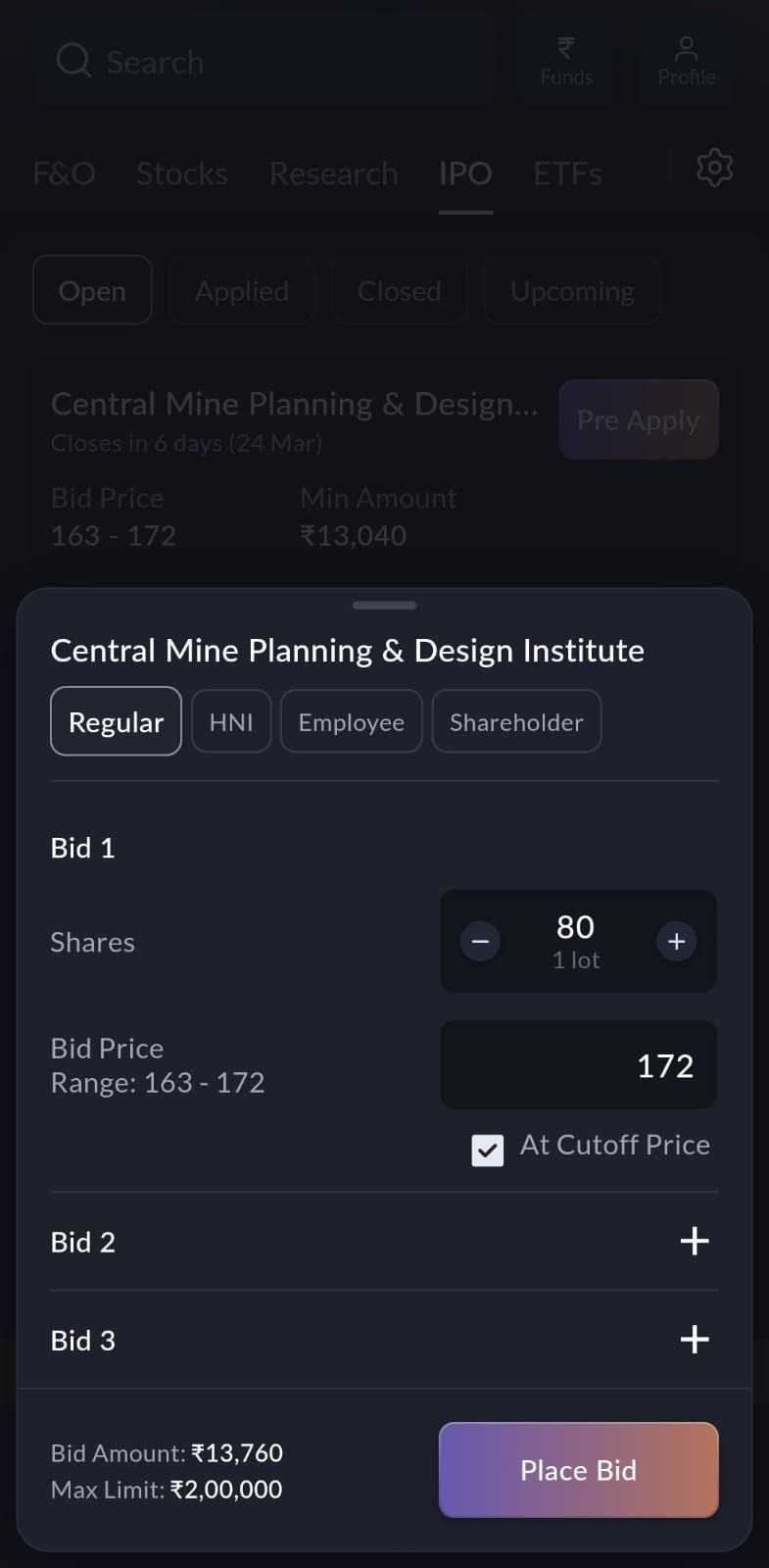Screen dimensions: 769x1568
Task: Choose the Employee investor category
Action: click(351, 721)
